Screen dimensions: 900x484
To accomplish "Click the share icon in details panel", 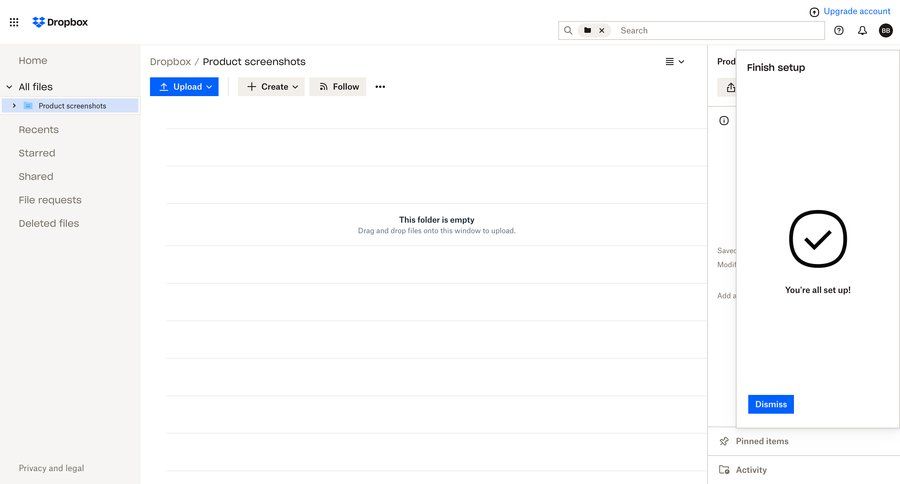I will click(730, 87).
